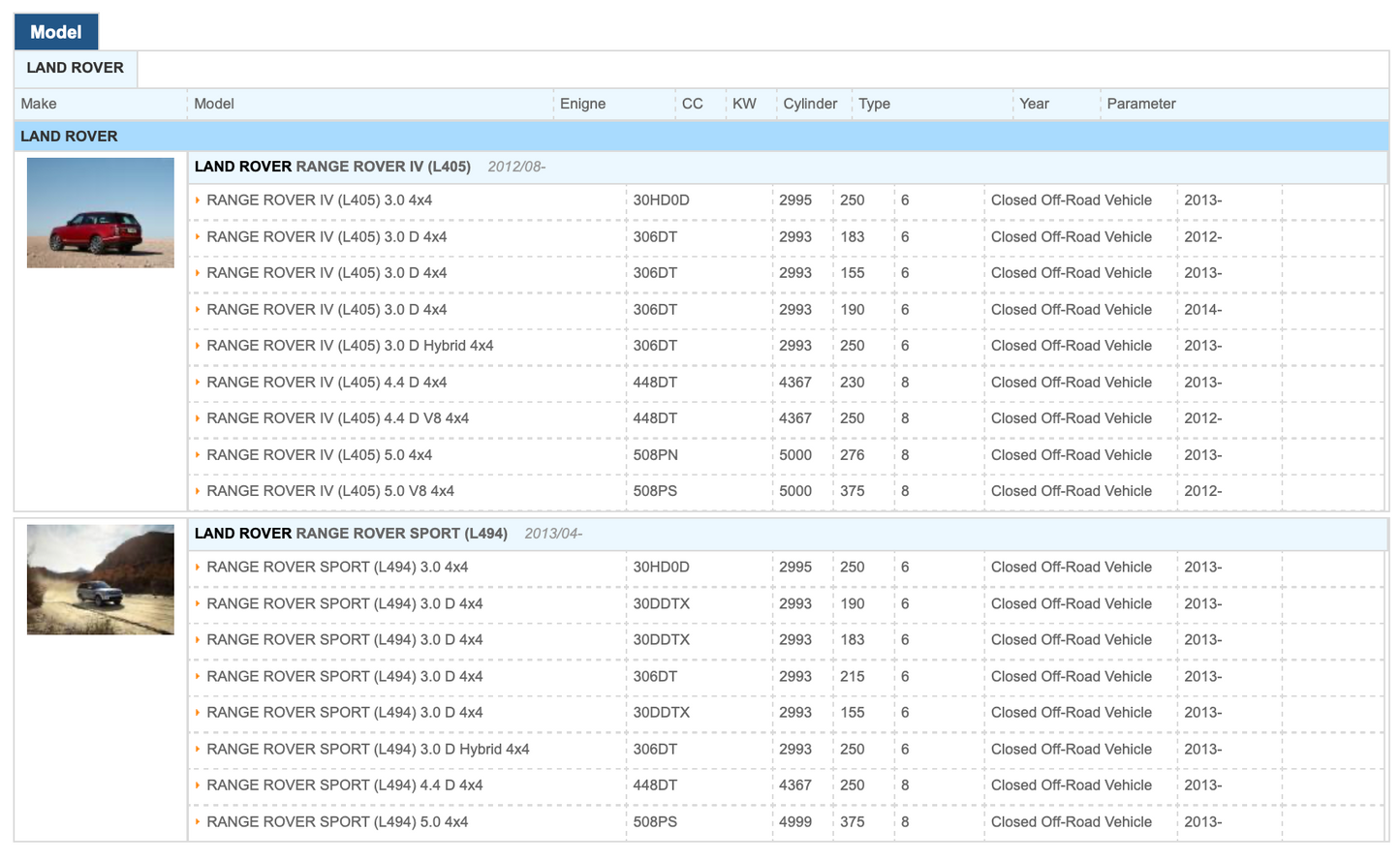Select vehicle type in Range Rover IV 5.0 V8 row
Image resolution: width=1400 pixels, height=862 pixels.
point(1072,491)
